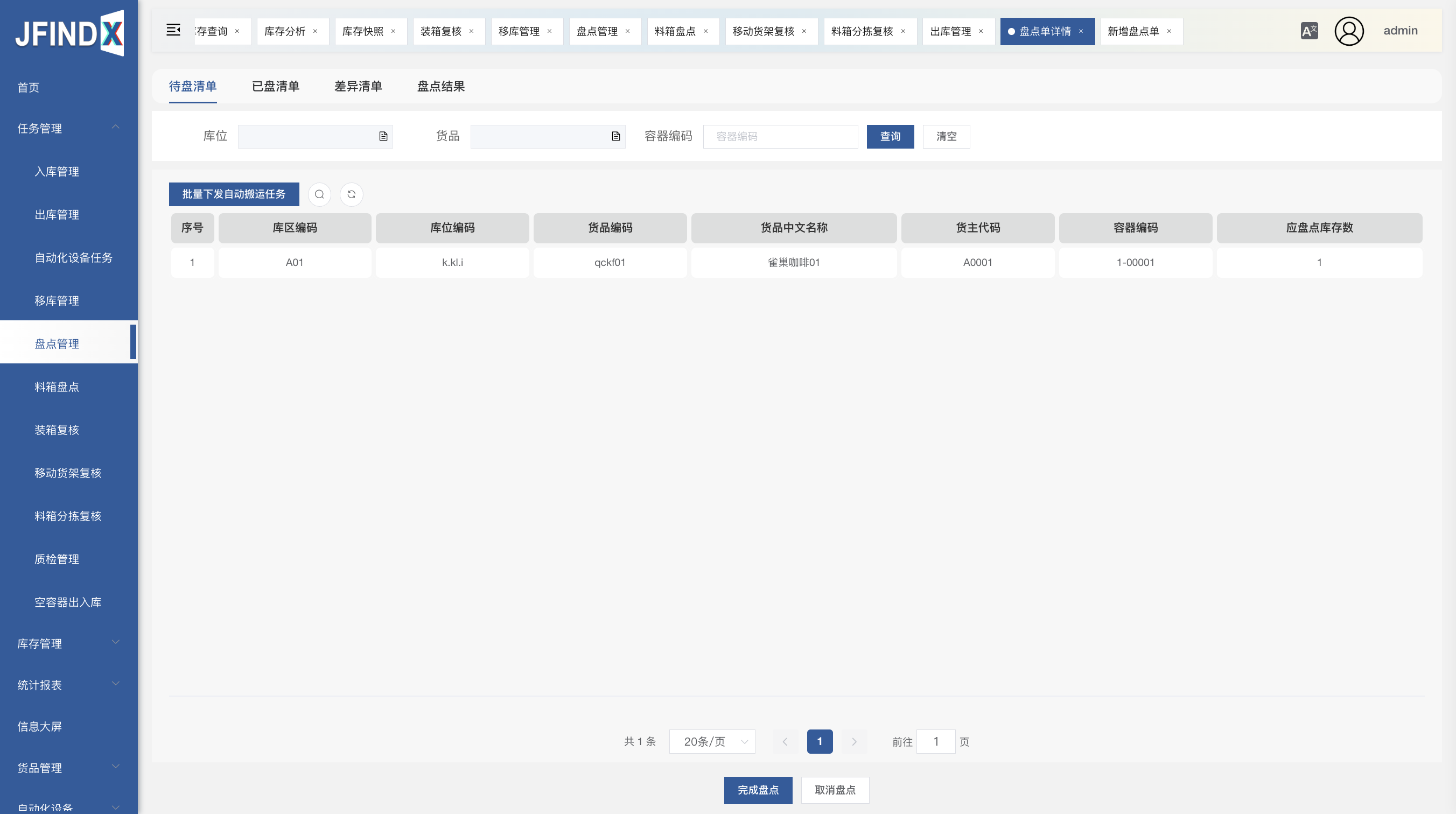Click the 容器编码 input field
1456x814 pixels.
(x=780, y=136)
